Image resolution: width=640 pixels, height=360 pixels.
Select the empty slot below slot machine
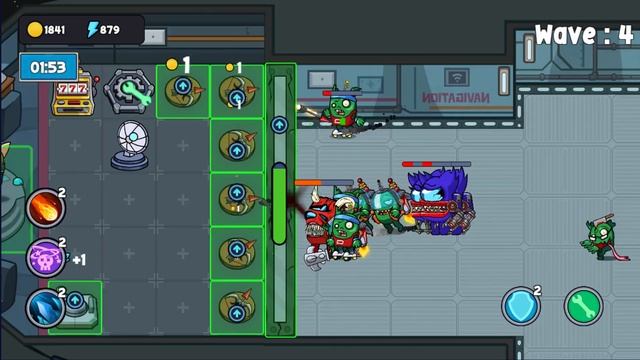75,145
